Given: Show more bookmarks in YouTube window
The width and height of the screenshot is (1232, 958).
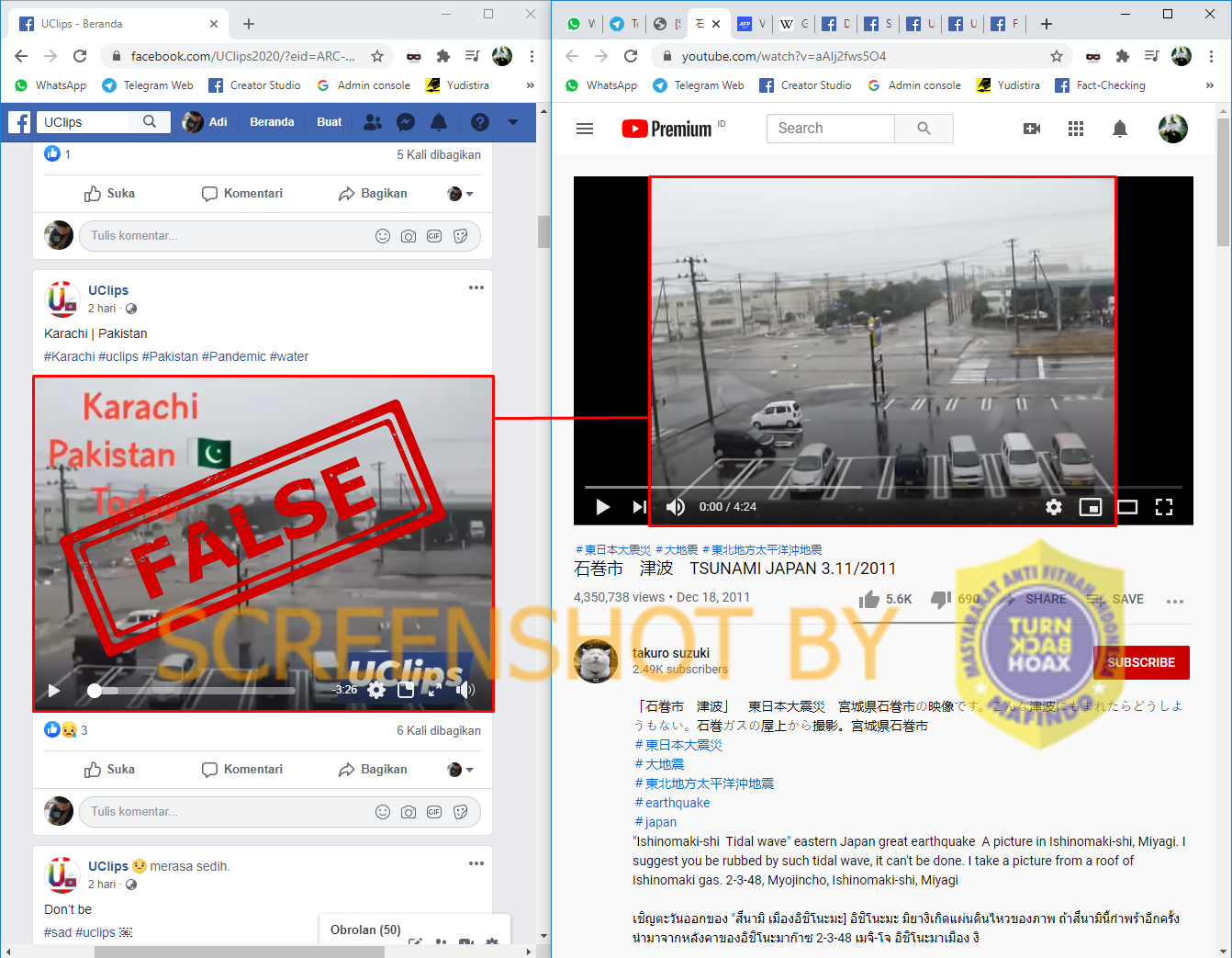Looking at the screenshot, I should pyautogui.click(x=1209, y=85).
